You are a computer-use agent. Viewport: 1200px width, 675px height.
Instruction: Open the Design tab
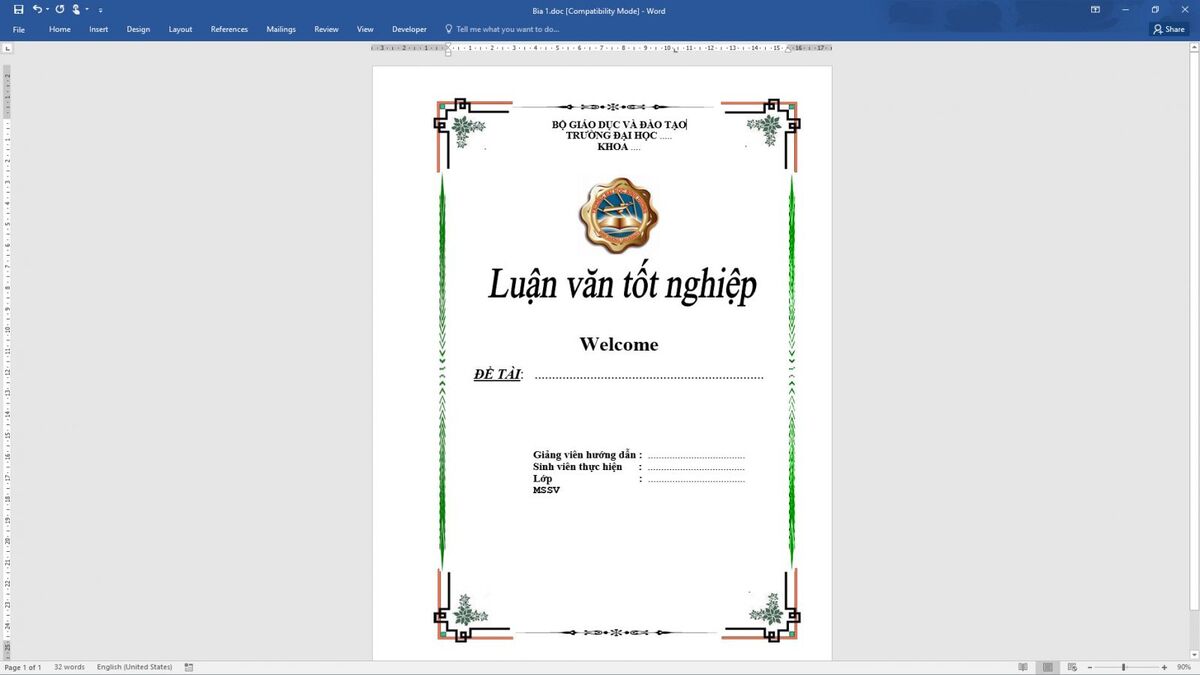[x=138, y=29]
